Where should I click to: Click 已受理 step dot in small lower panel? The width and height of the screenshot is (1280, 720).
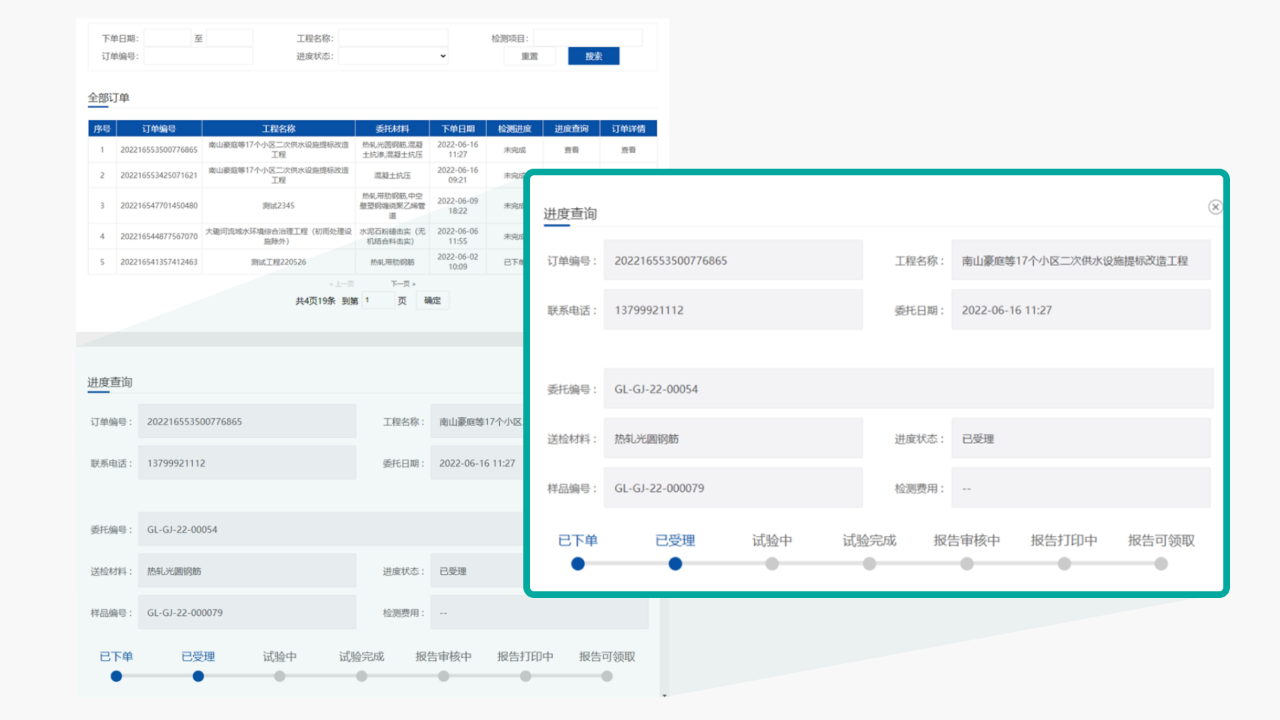[x=198, y=676]
